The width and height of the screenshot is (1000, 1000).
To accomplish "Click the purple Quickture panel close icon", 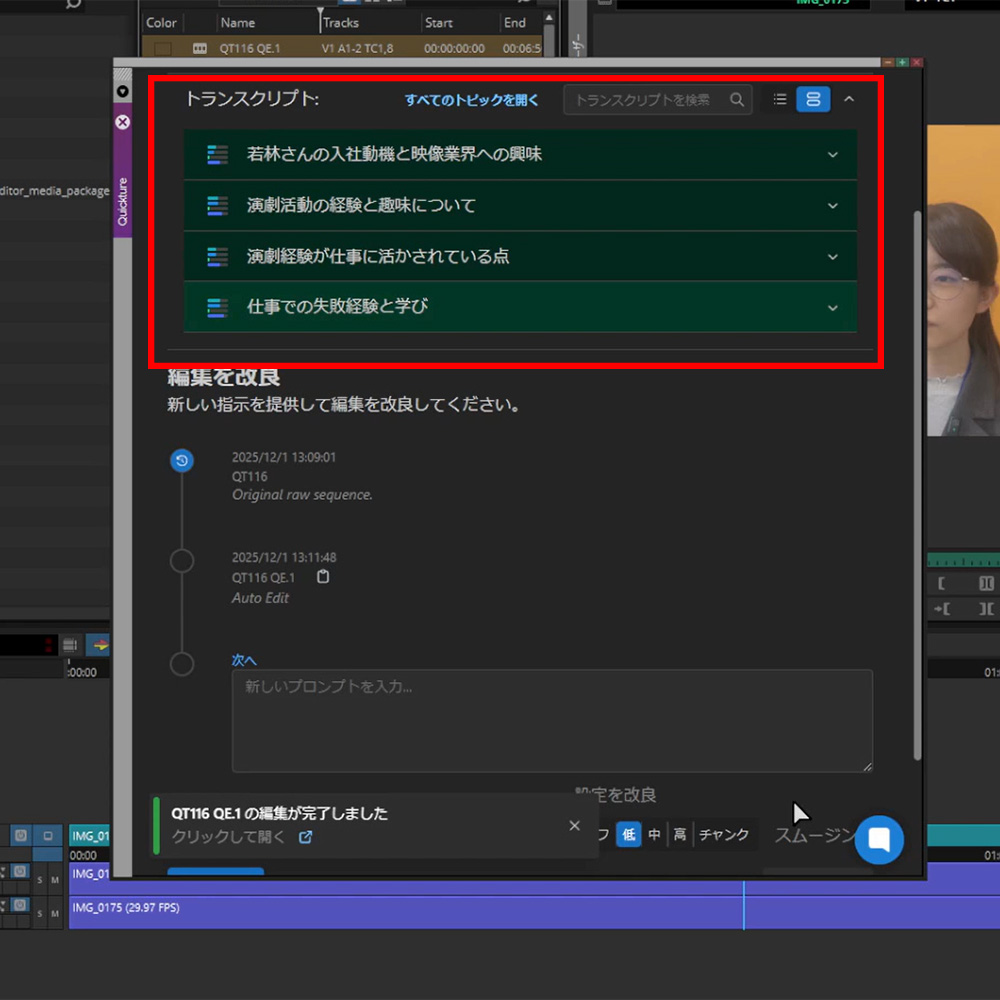I will point(123,122).
